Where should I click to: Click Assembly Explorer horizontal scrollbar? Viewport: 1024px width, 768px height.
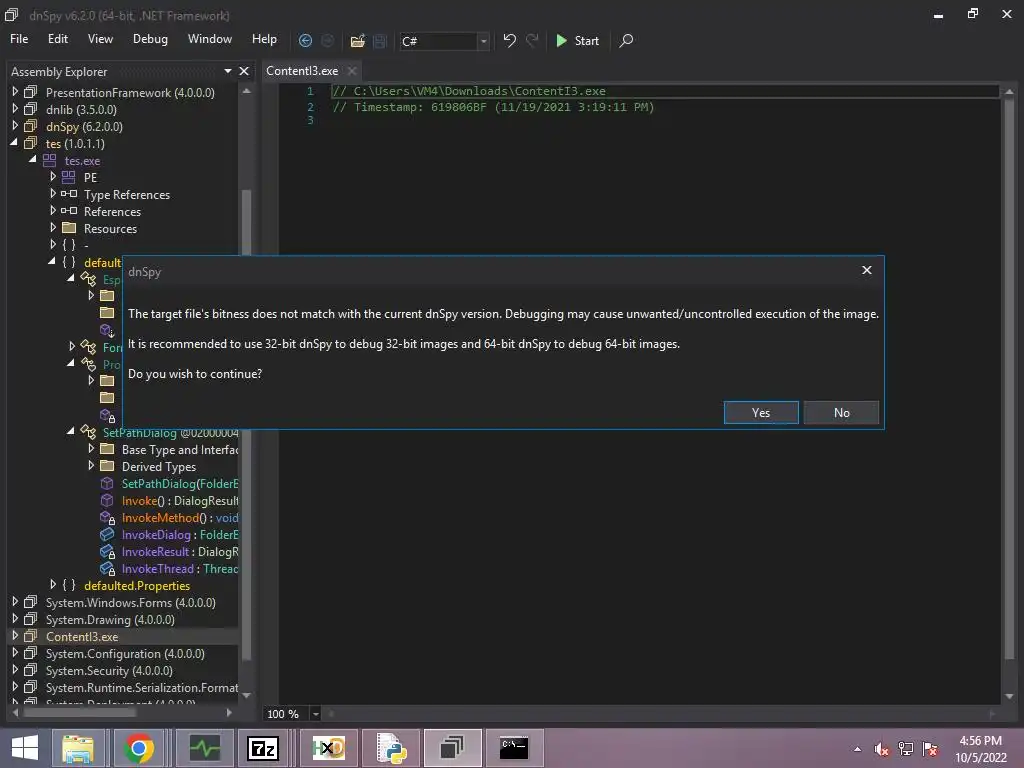(80, 712)
